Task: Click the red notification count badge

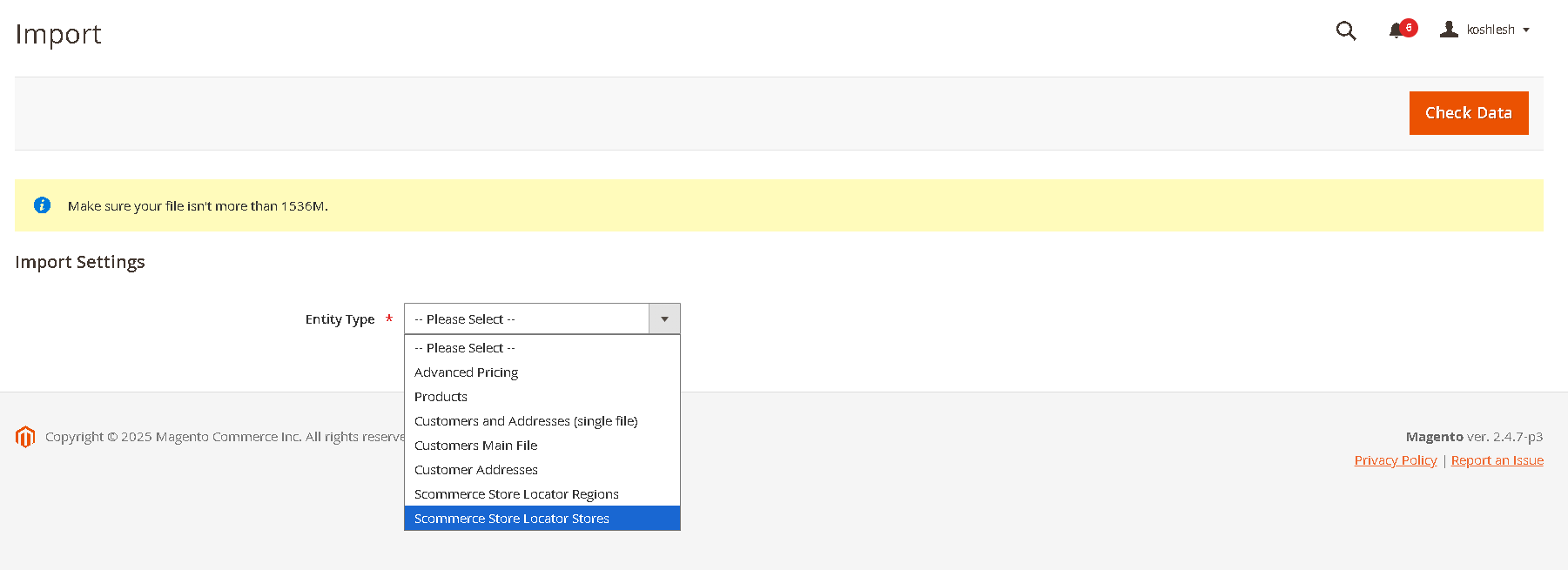Action: pyautogui.click(x=1409, y=28)
